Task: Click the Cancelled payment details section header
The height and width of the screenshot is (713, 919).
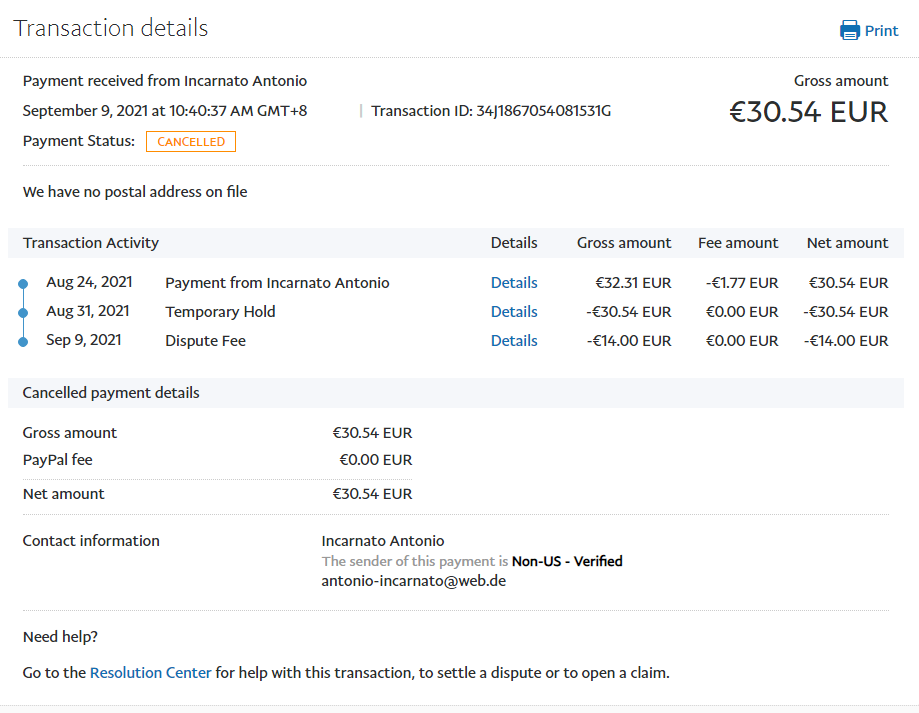Action: (x=111, y=393)
